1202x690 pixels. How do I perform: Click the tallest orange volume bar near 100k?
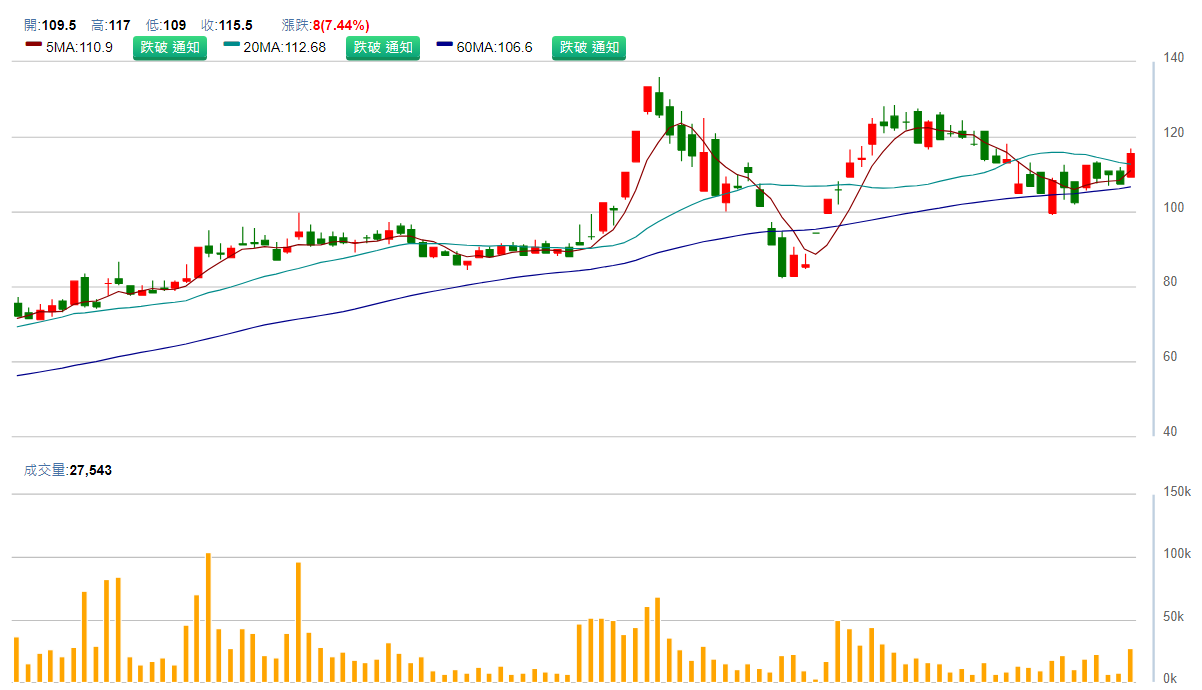(208, 618)
